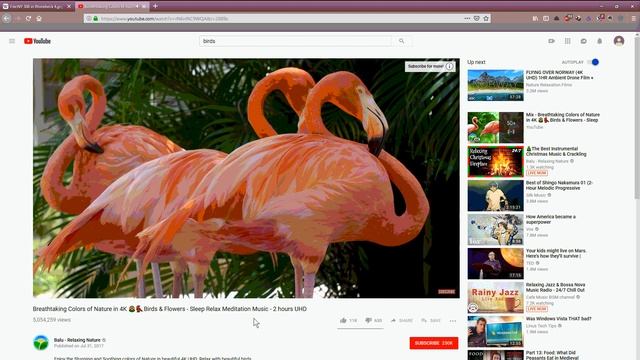Click the browser home button

point(39,18)
